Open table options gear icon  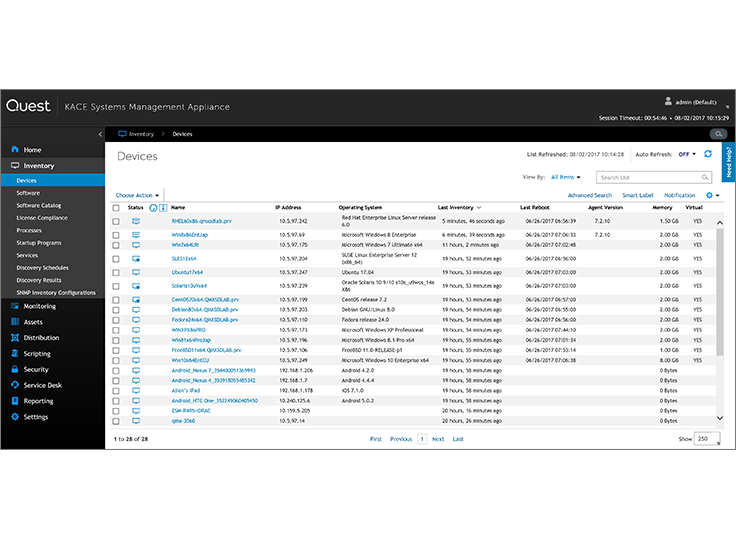click(x=709, y=195)
